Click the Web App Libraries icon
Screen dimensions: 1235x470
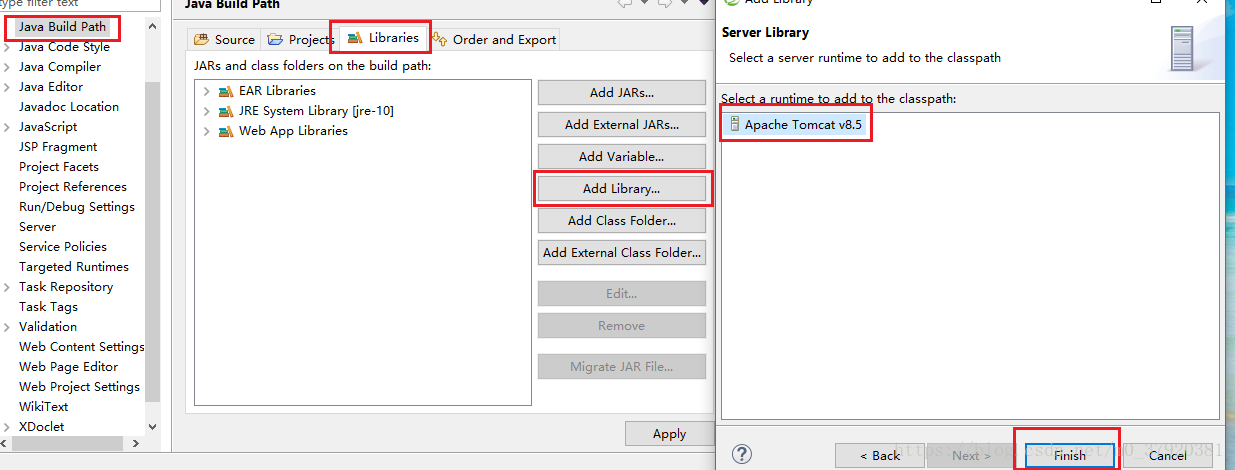(226, 131)
